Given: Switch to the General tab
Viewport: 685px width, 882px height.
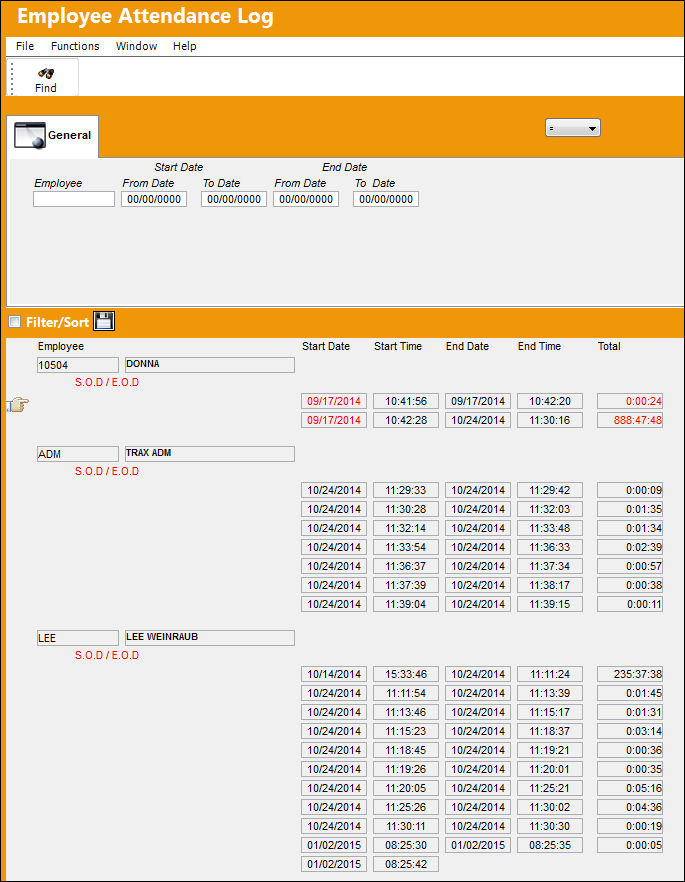Looking at the screenshot, I should [53, 136].
